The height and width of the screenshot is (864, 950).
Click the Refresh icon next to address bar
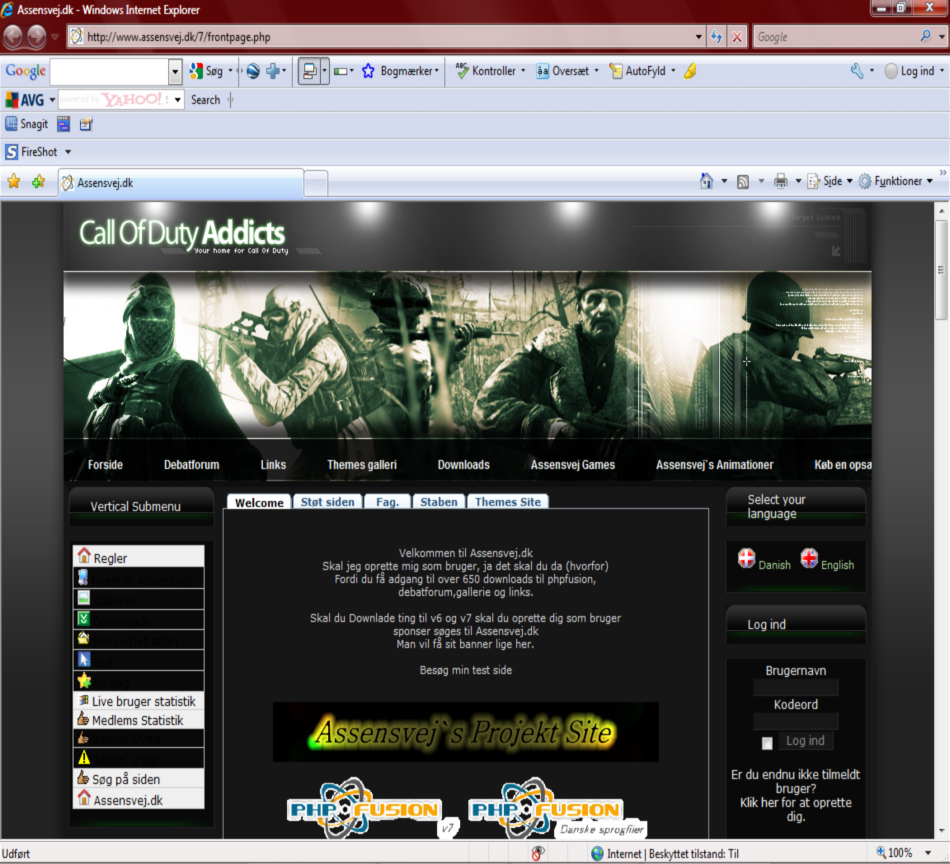pos(717,37)
